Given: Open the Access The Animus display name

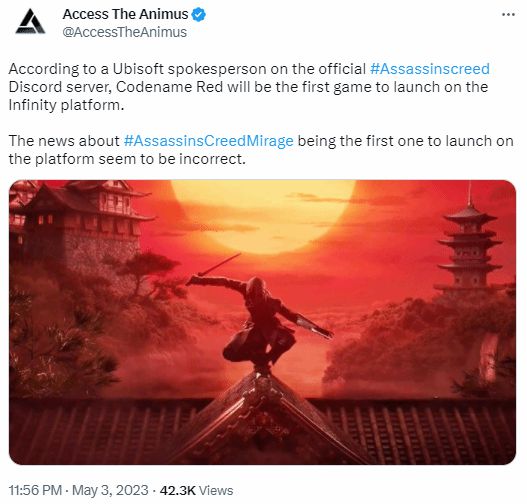Looking at the screenshot, I should tap(125, 14).
